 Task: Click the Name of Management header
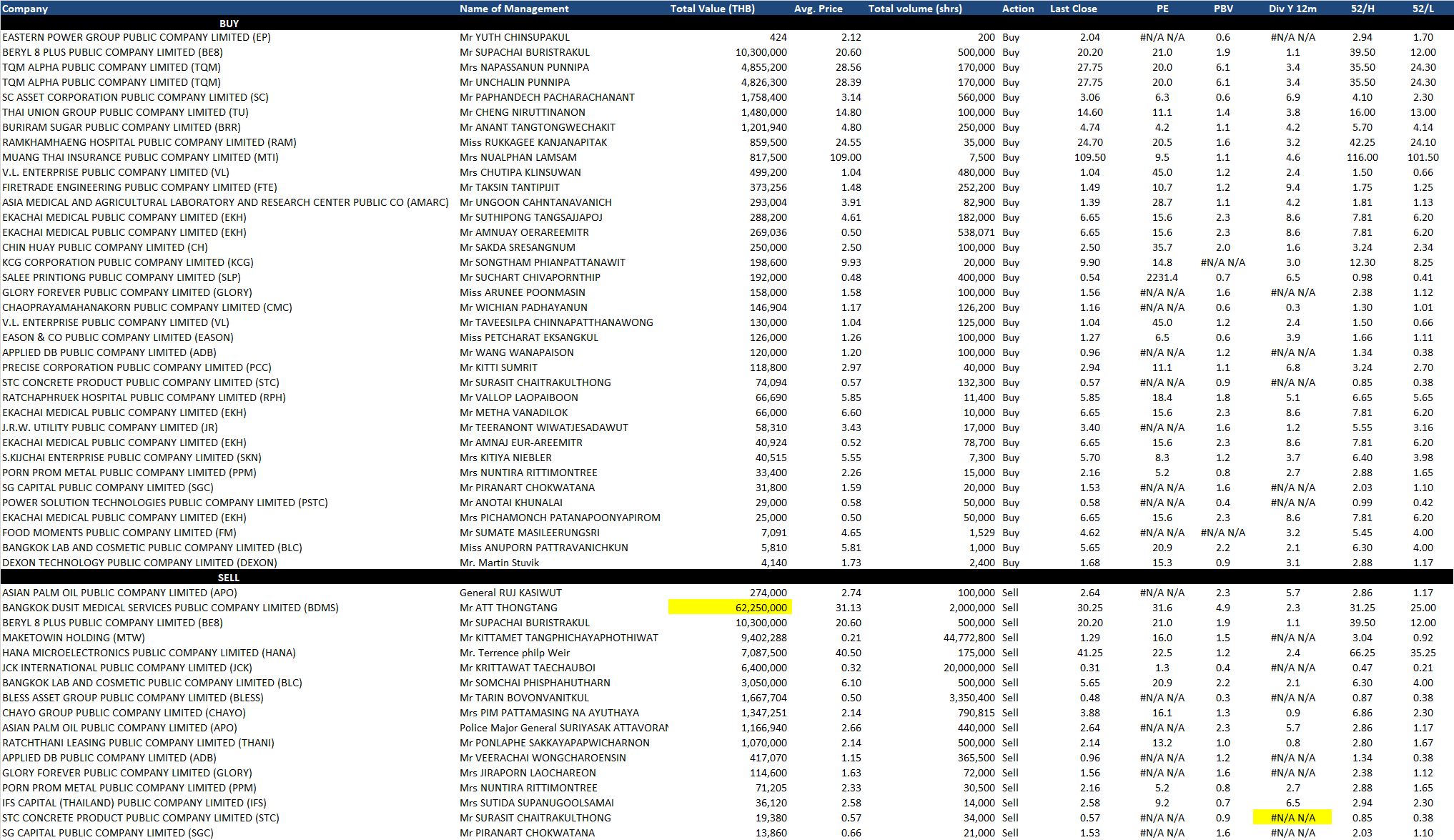514,9
